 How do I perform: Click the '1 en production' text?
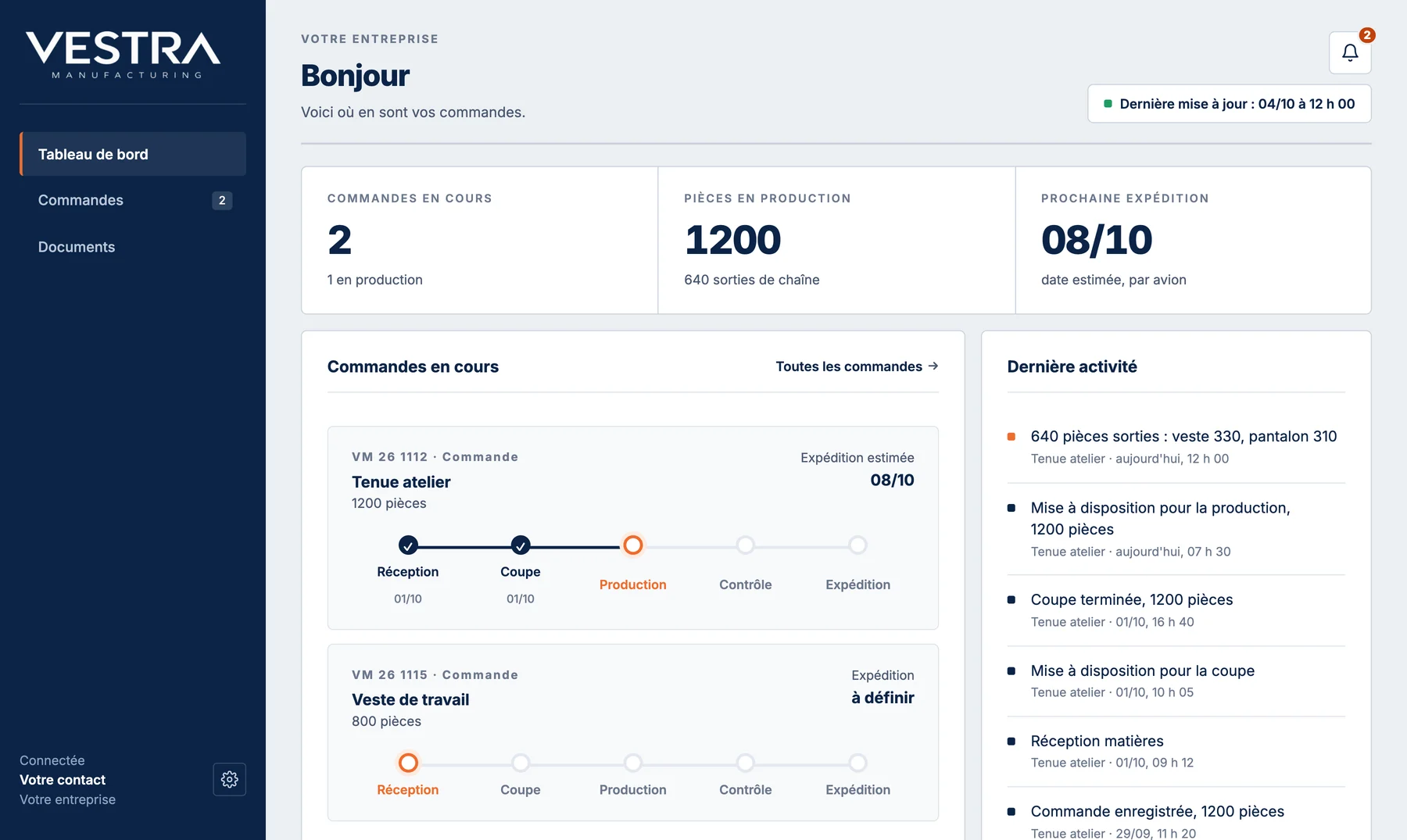click(374, 280)
